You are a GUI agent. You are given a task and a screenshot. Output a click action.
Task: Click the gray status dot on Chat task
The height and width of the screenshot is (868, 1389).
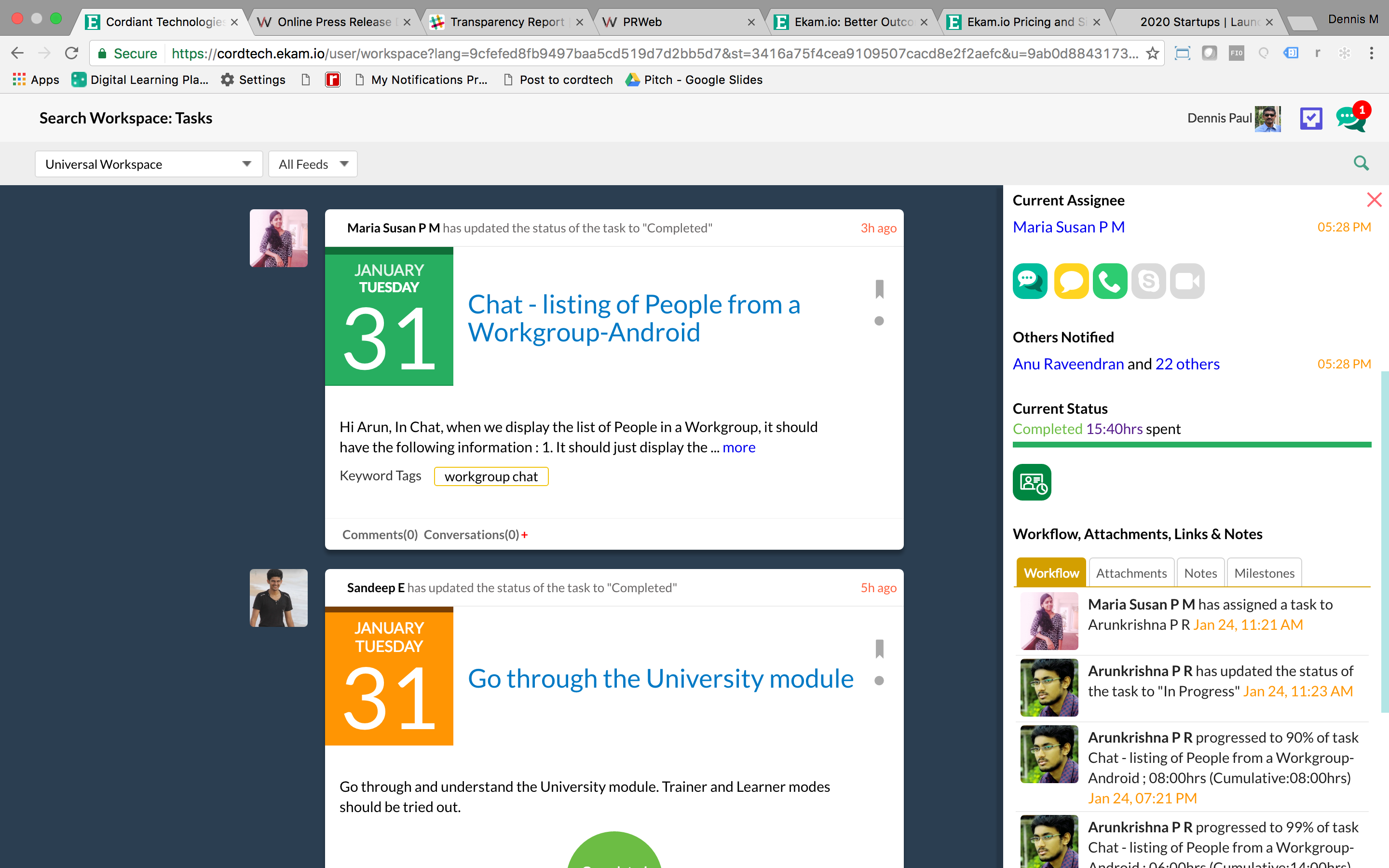[x=879, y=321]
